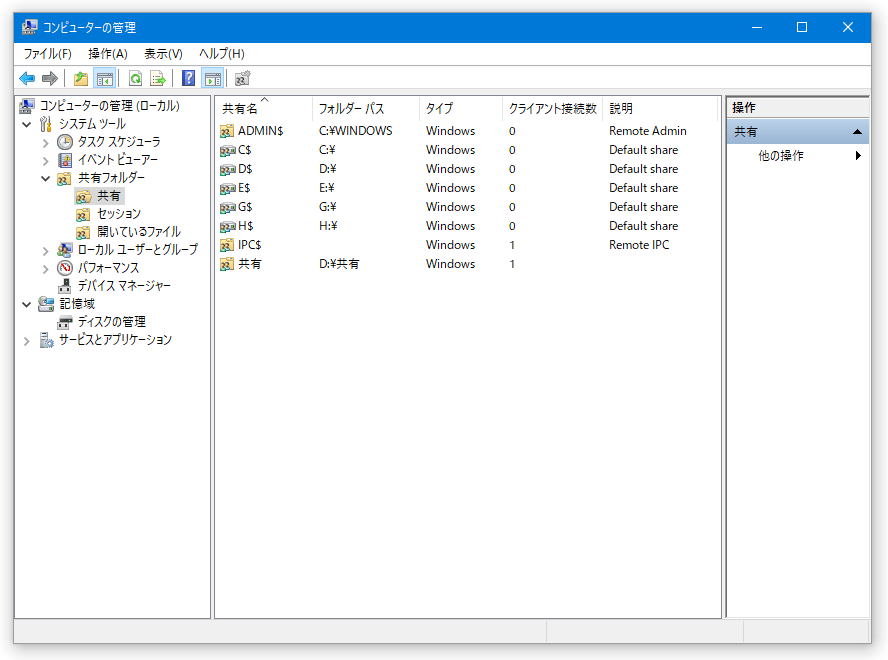The width and height of the screenshot is (888, 660).
Task: Expand the パフォーマンス node
Action: pyautogui.click(x=45, y=268)
